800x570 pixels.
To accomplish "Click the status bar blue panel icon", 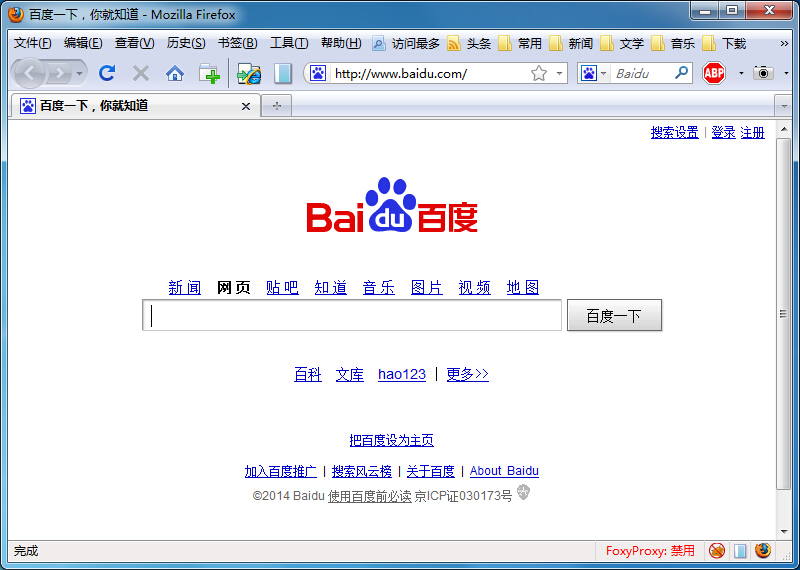I will click(740, 551).
